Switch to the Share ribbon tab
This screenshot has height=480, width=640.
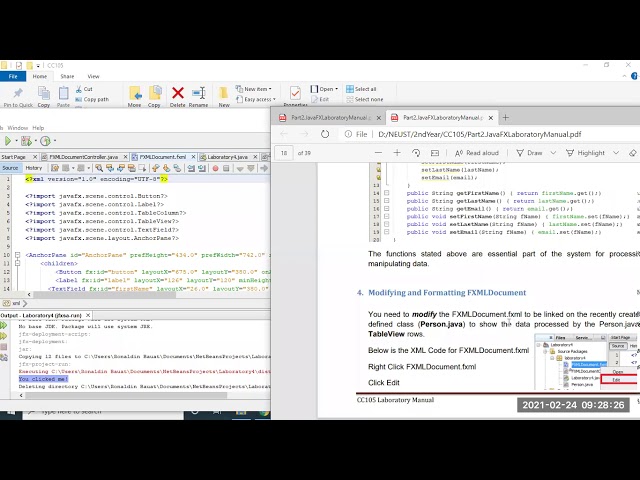67,76
